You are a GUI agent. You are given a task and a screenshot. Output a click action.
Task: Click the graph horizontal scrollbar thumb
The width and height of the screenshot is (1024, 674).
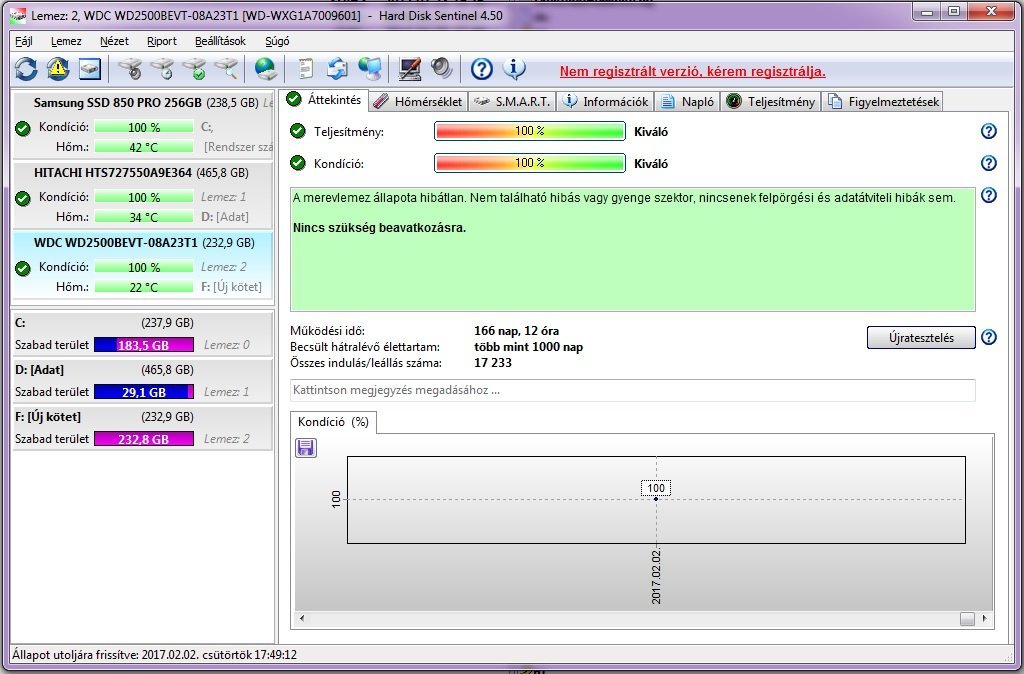[967, 618]
